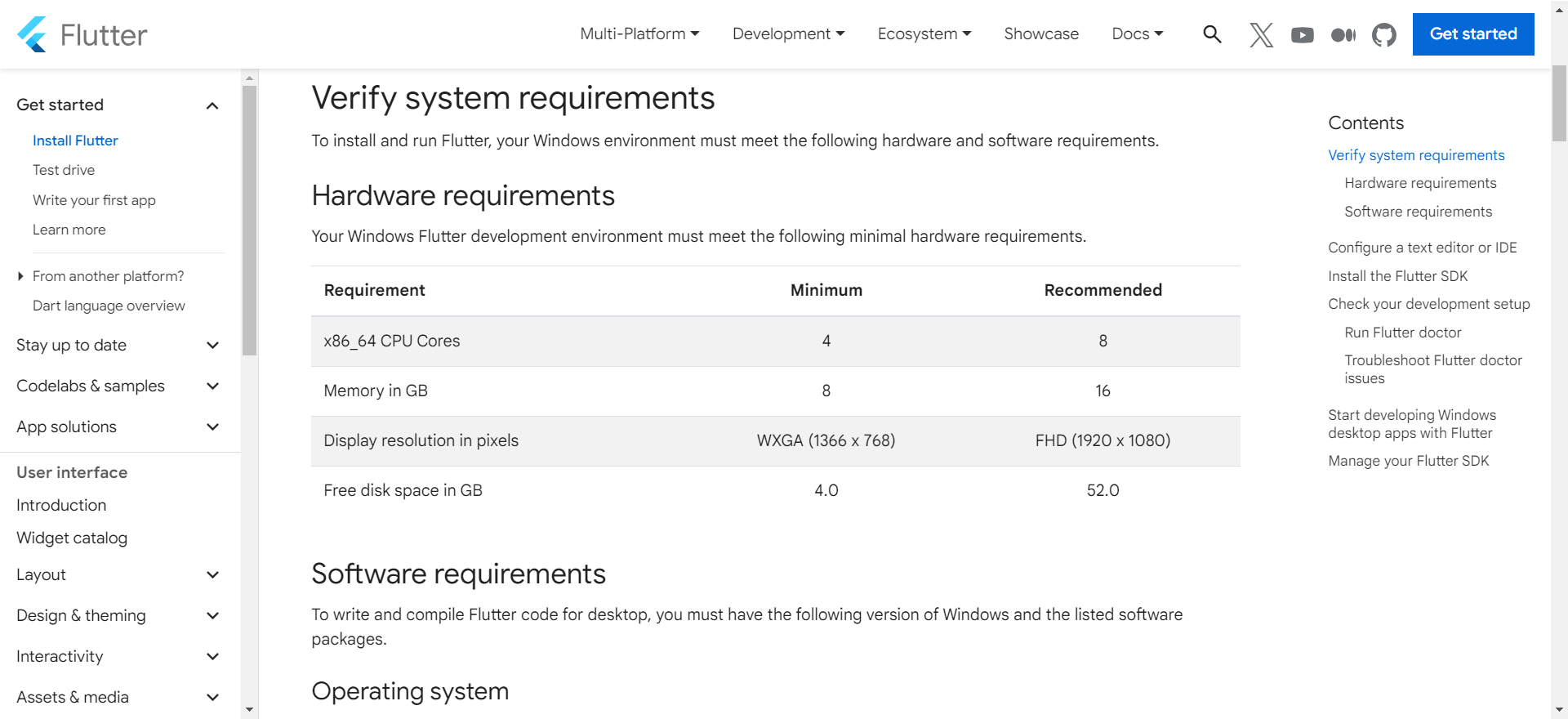Open the GitHub repository icon
1568x719 pixels.
click(1383, 34)
